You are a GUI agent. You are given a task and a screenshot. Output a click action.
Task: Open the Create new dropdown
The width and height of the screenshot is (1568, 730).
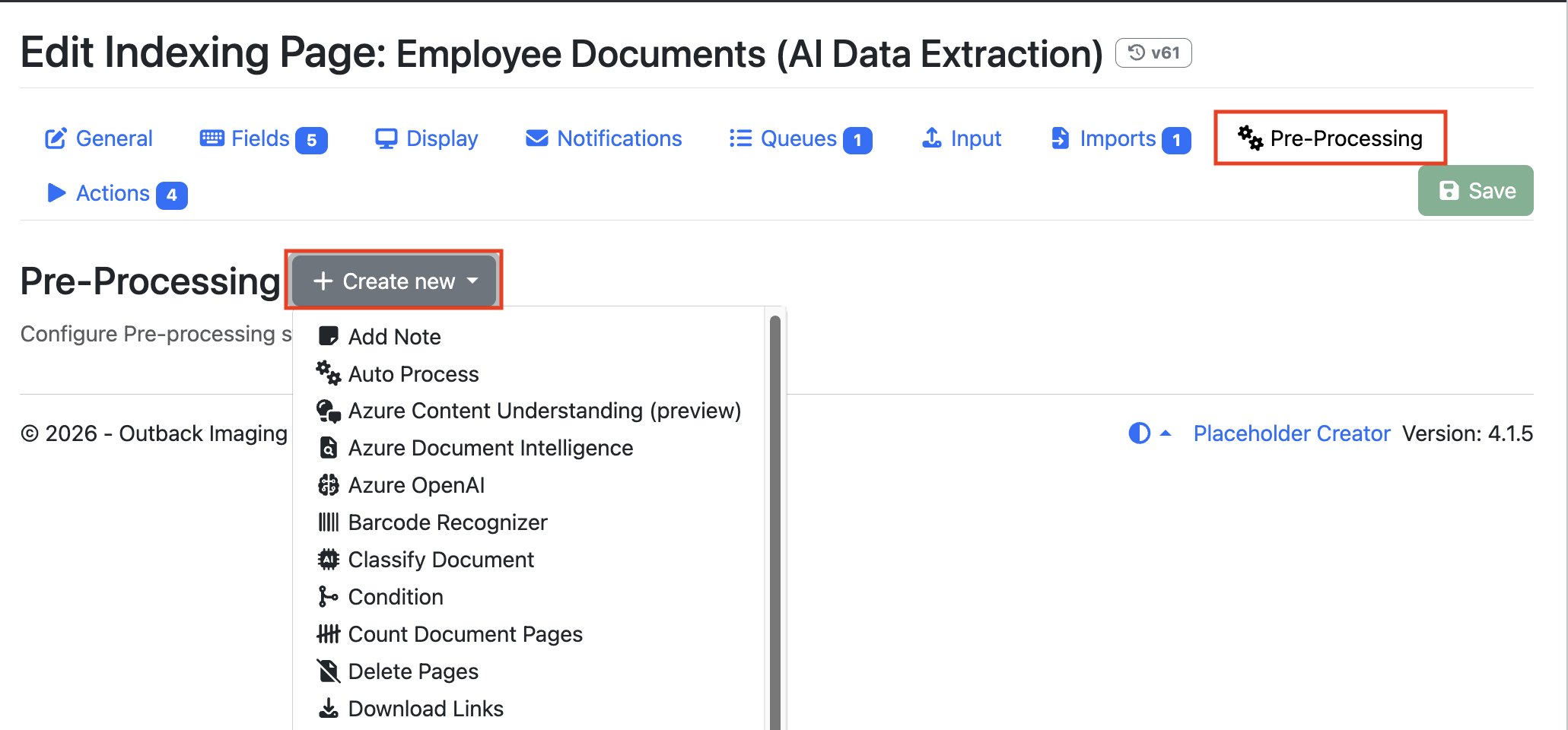click(394, 281)
